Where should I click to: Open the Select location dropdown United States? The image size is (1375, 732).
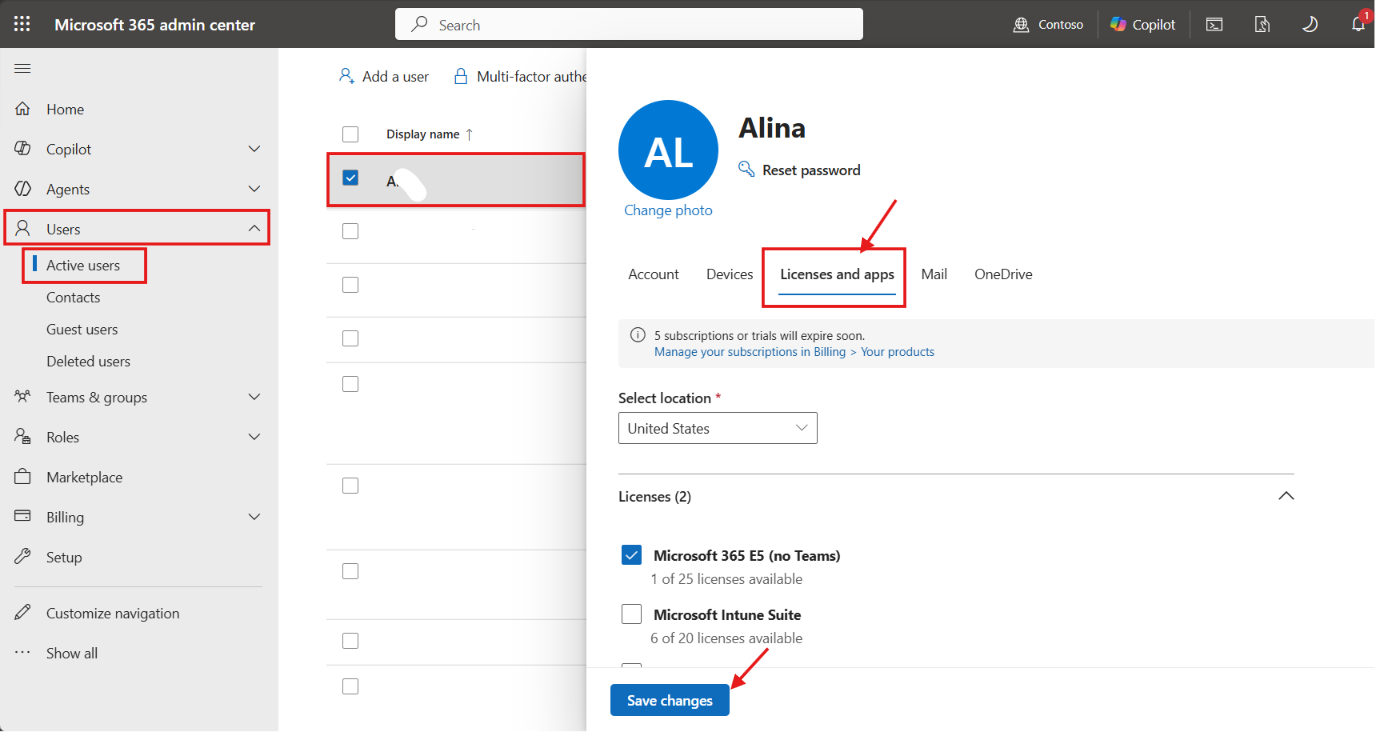click(718, 428)
